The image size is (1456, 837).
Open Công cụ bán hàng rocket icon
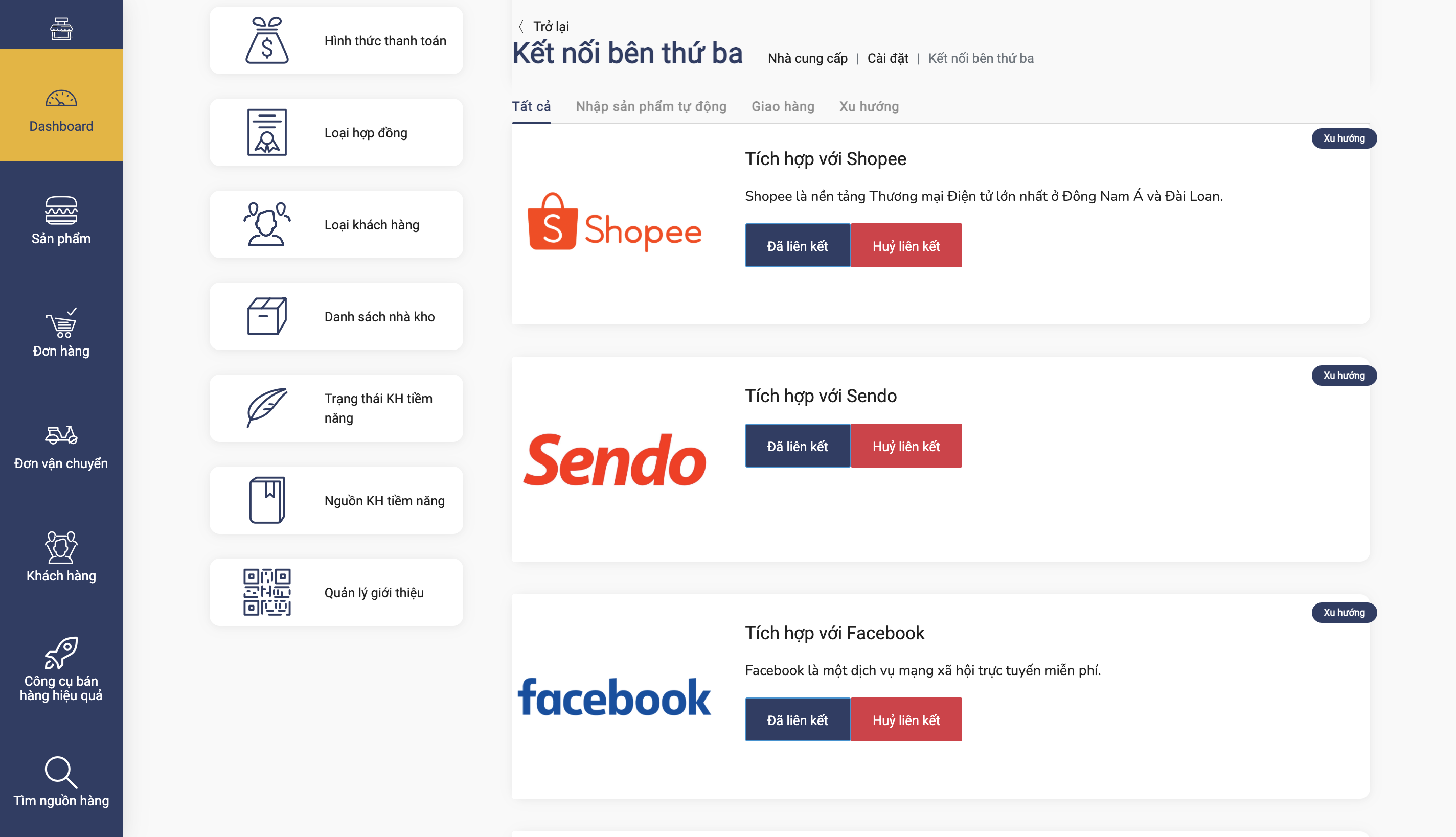click(61, 653)
